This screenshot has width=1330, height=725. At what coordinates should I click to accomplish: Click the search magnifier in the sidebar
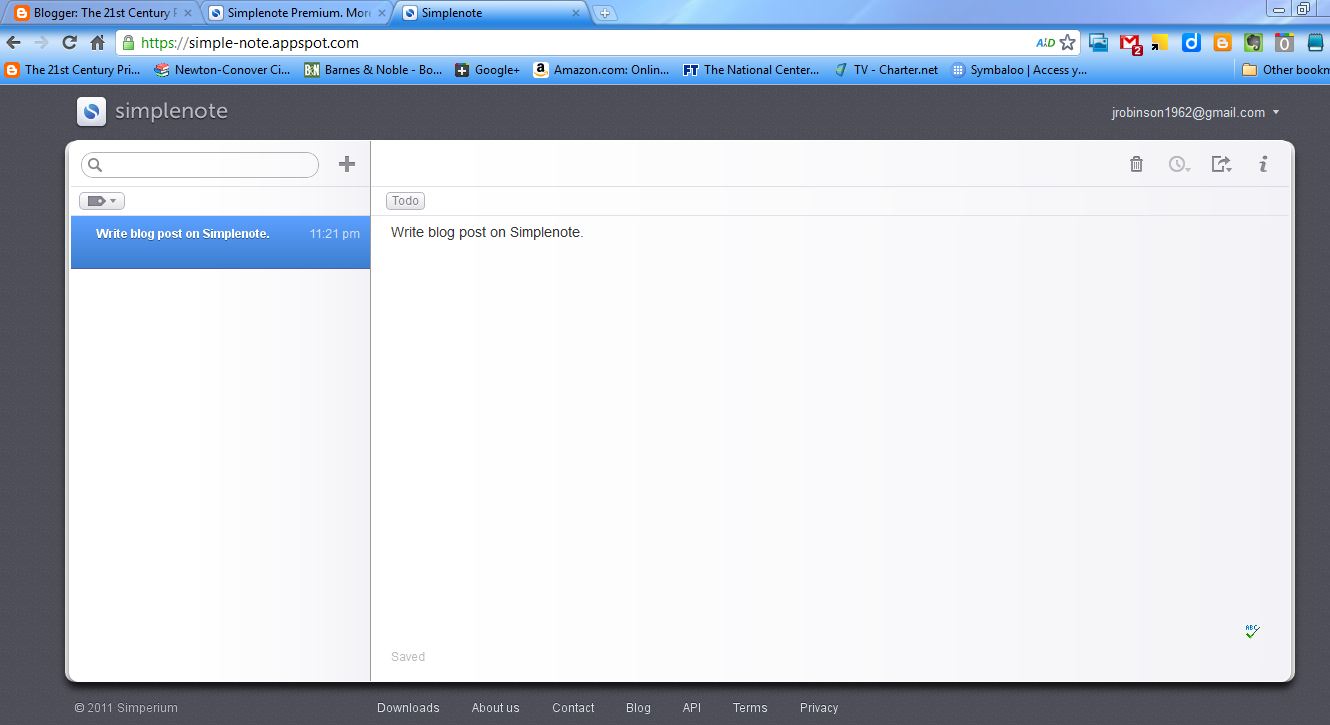95,164
